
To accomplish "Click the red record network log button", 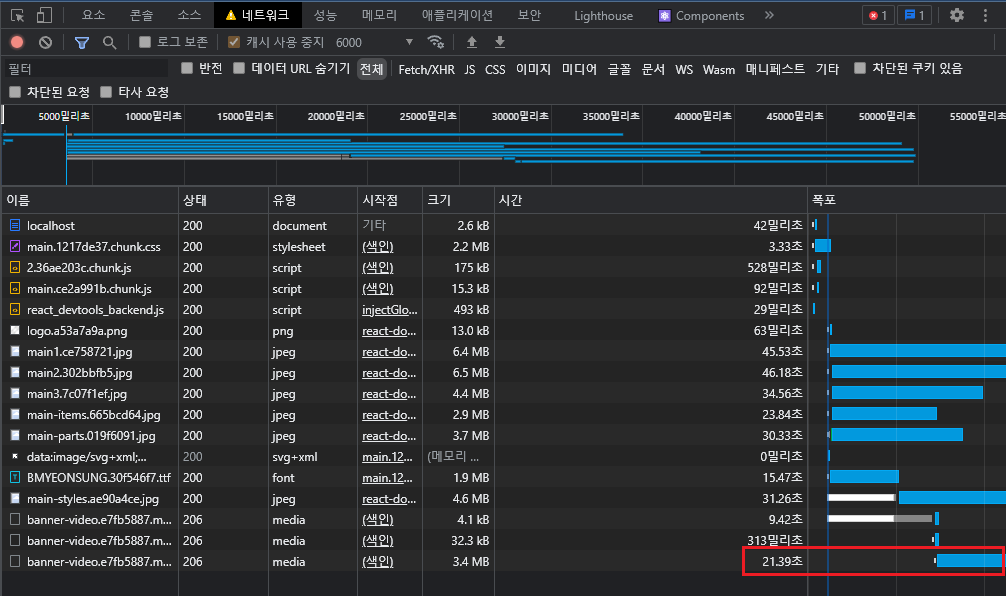I will [x=17, y=42].
